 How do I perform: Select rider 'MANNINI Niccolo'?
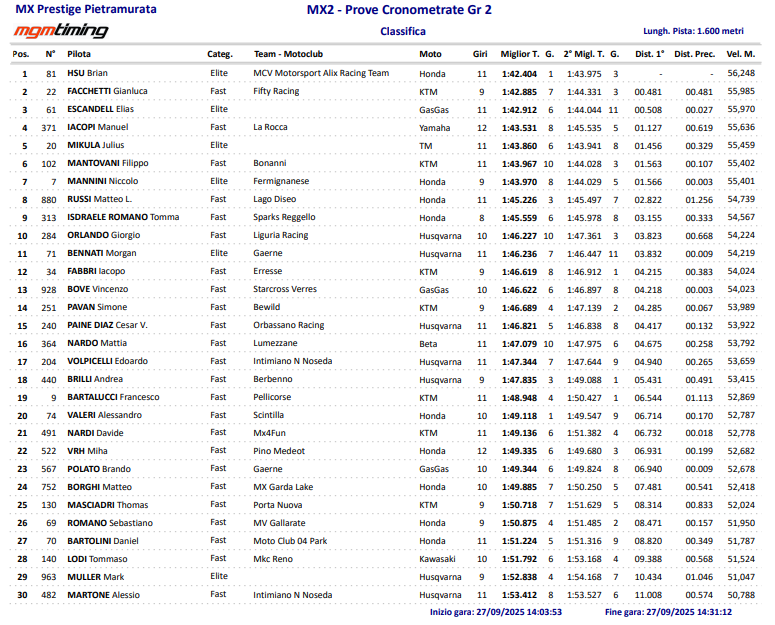103,181
